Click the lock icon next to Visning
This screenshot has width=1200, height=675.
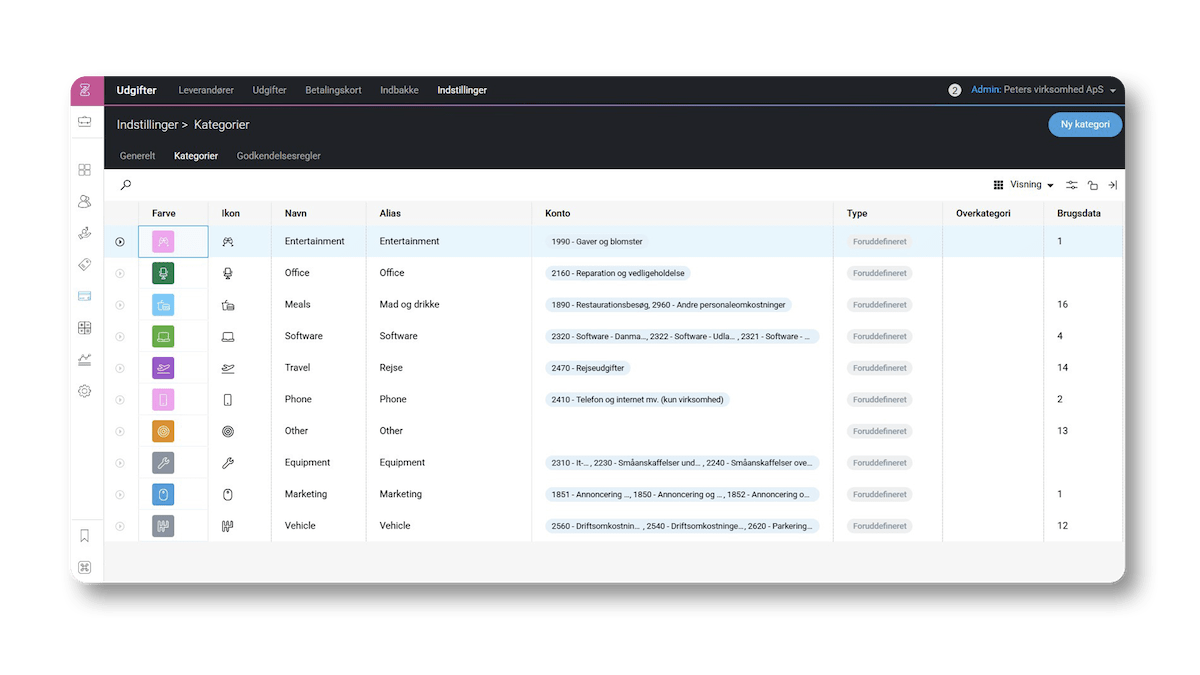1092,185
